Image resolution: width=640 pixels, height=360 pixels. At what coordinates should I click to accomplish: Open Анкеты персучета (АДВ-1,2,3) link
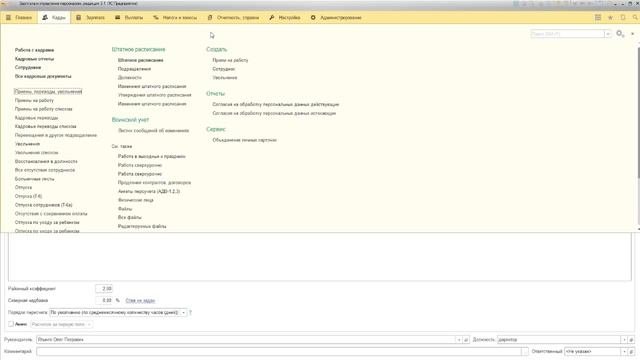[149, 191]
